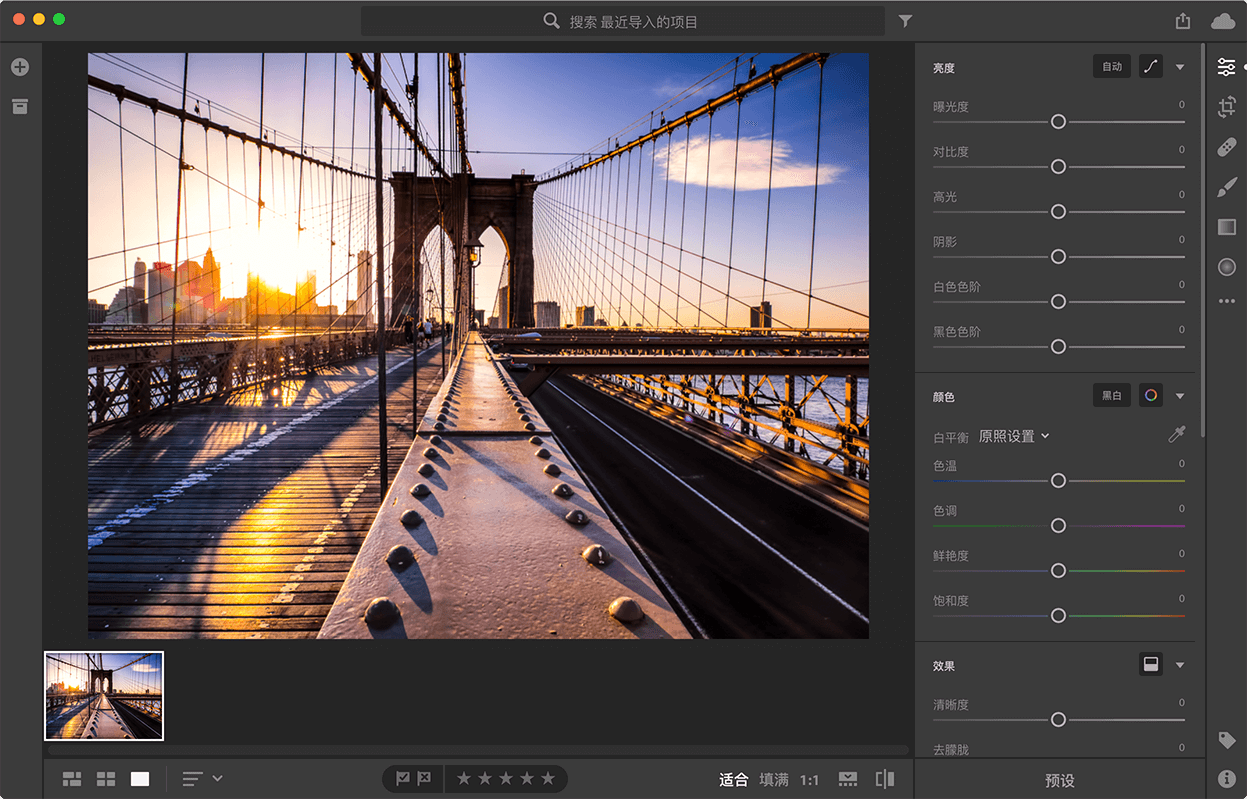Click the 效果 section title
The image size is (1247, 799).
tap(944, 666)
